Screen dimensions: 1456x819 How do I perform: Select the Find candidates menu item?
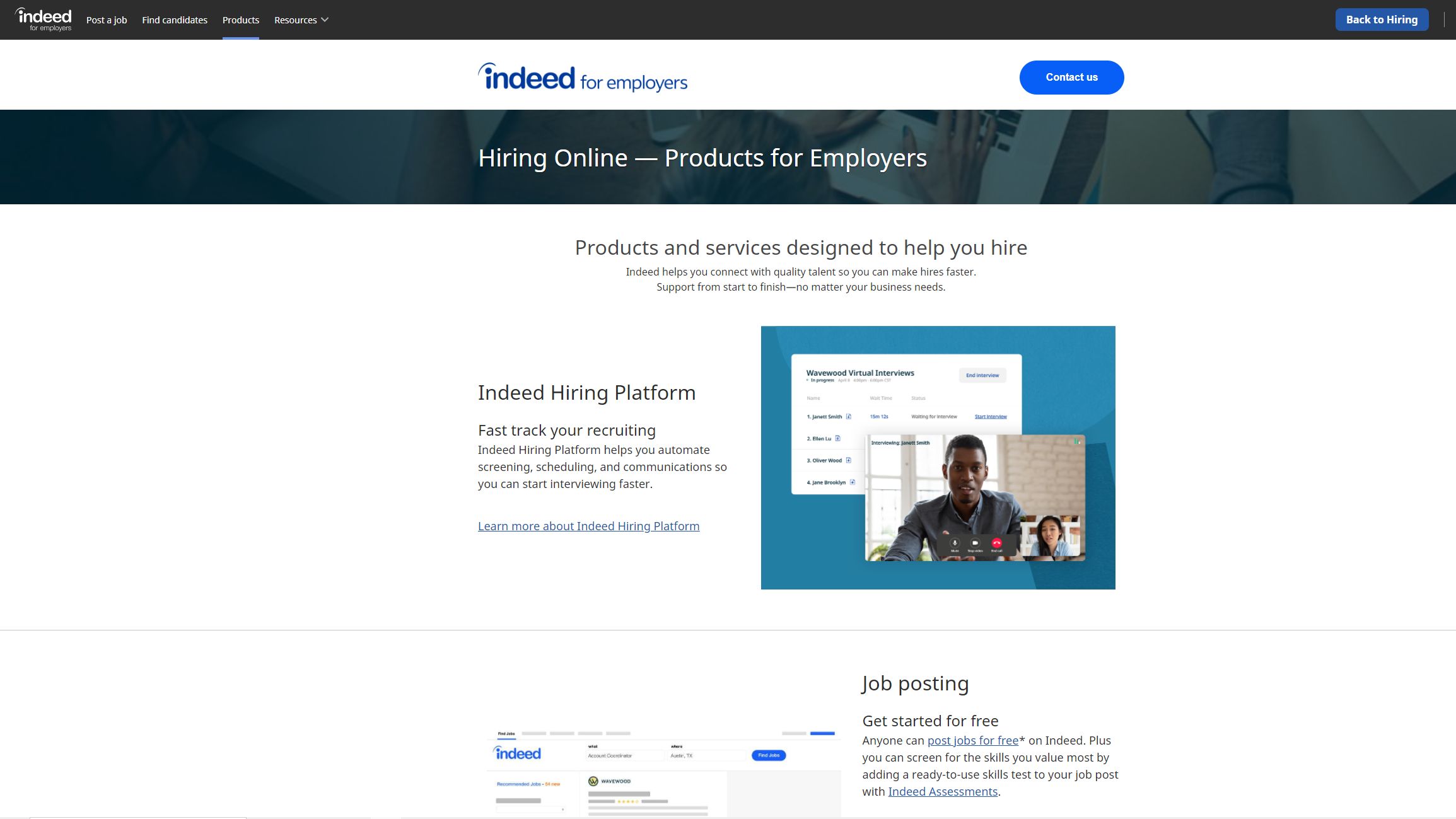click(174, 19)
